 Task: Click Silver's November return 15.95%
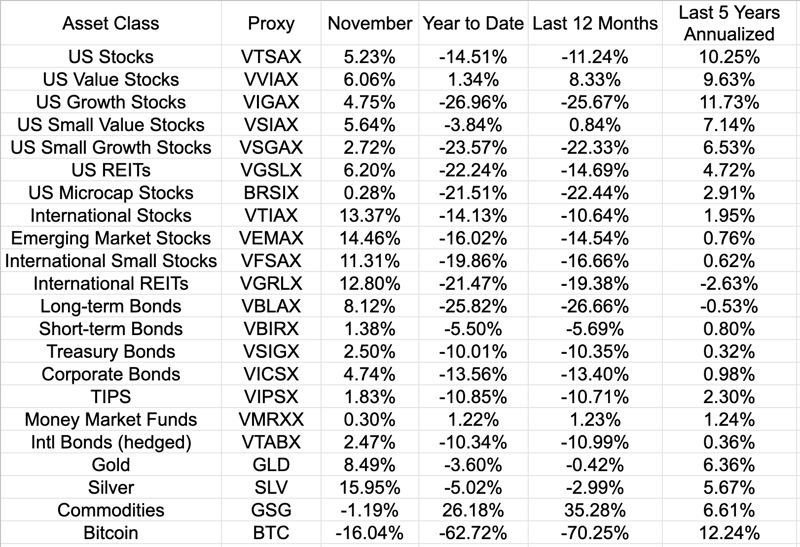point(369,488)
